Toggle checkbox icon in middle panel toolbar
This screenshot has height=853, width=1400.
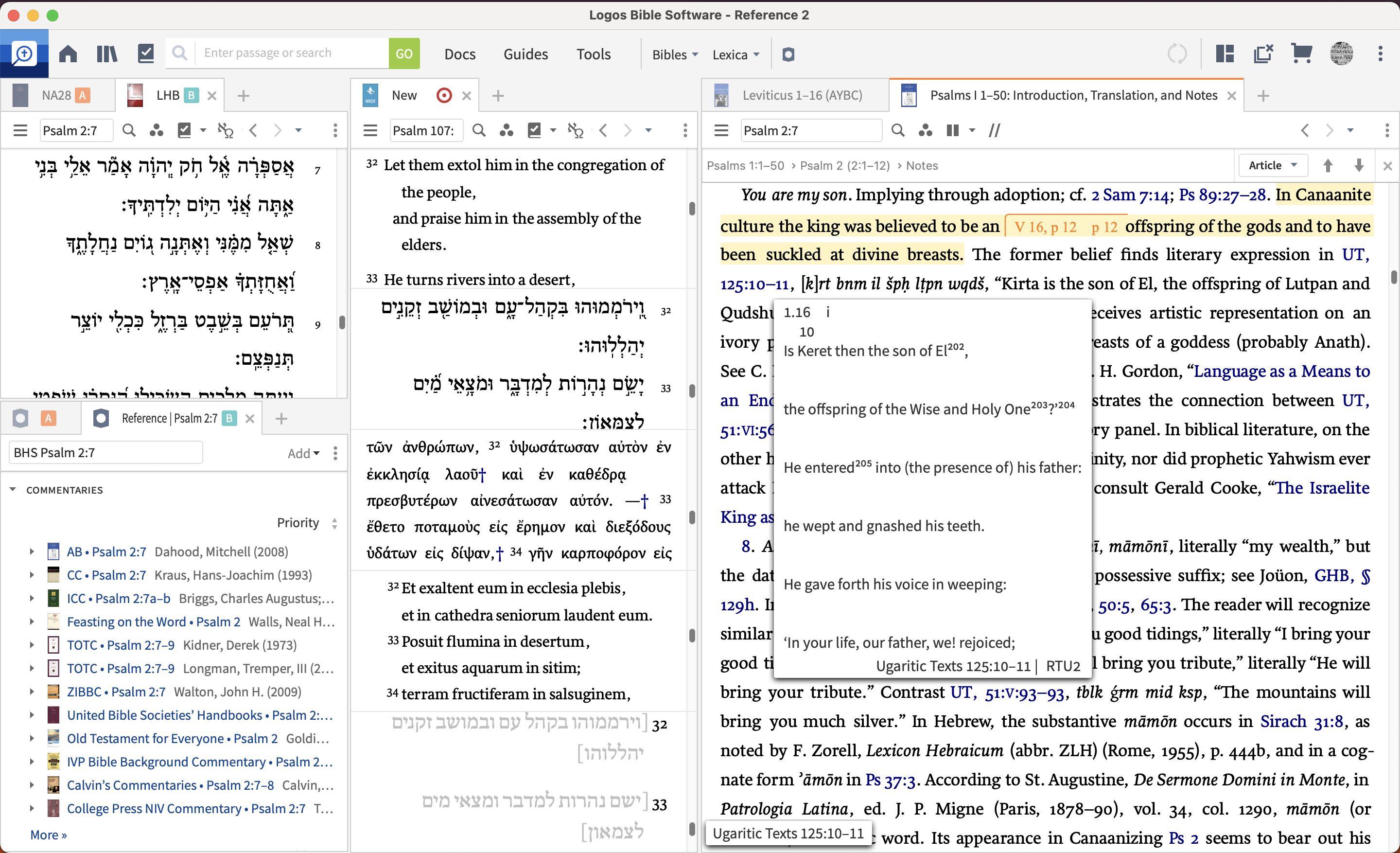pos(535,130)
